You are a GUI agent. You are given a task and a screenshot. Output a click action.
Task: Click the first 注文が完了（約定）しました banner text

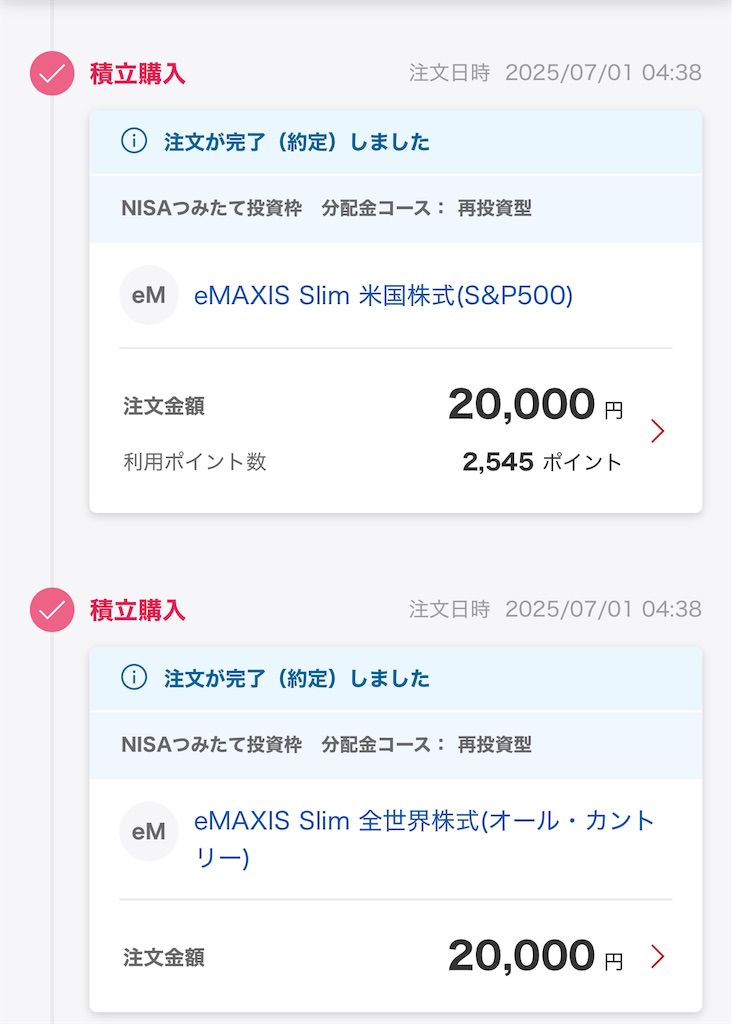(297, 142)
